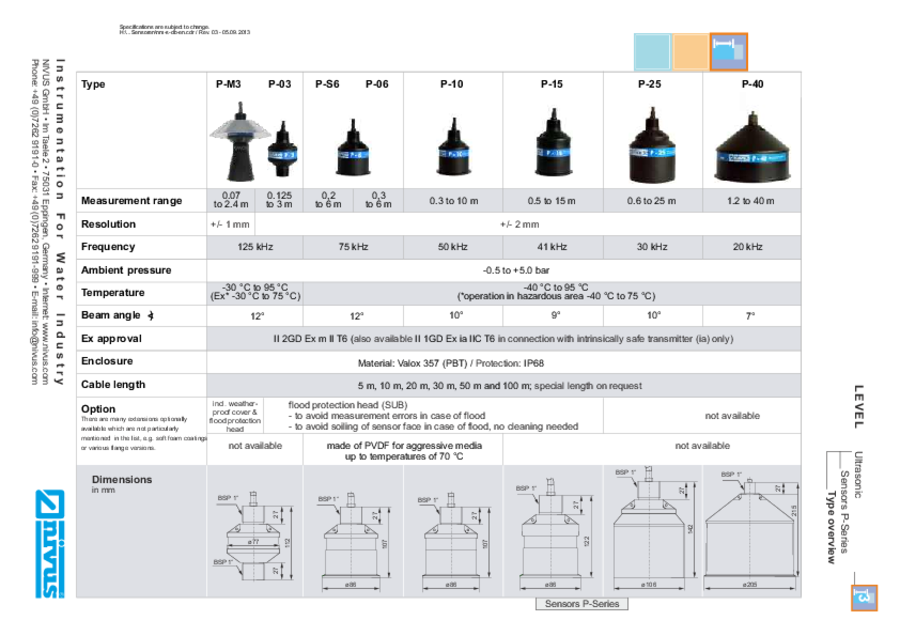Viewport: 900px width, 636px height.
Task: Click the peach orange square at the top
Action: (690, 52)
